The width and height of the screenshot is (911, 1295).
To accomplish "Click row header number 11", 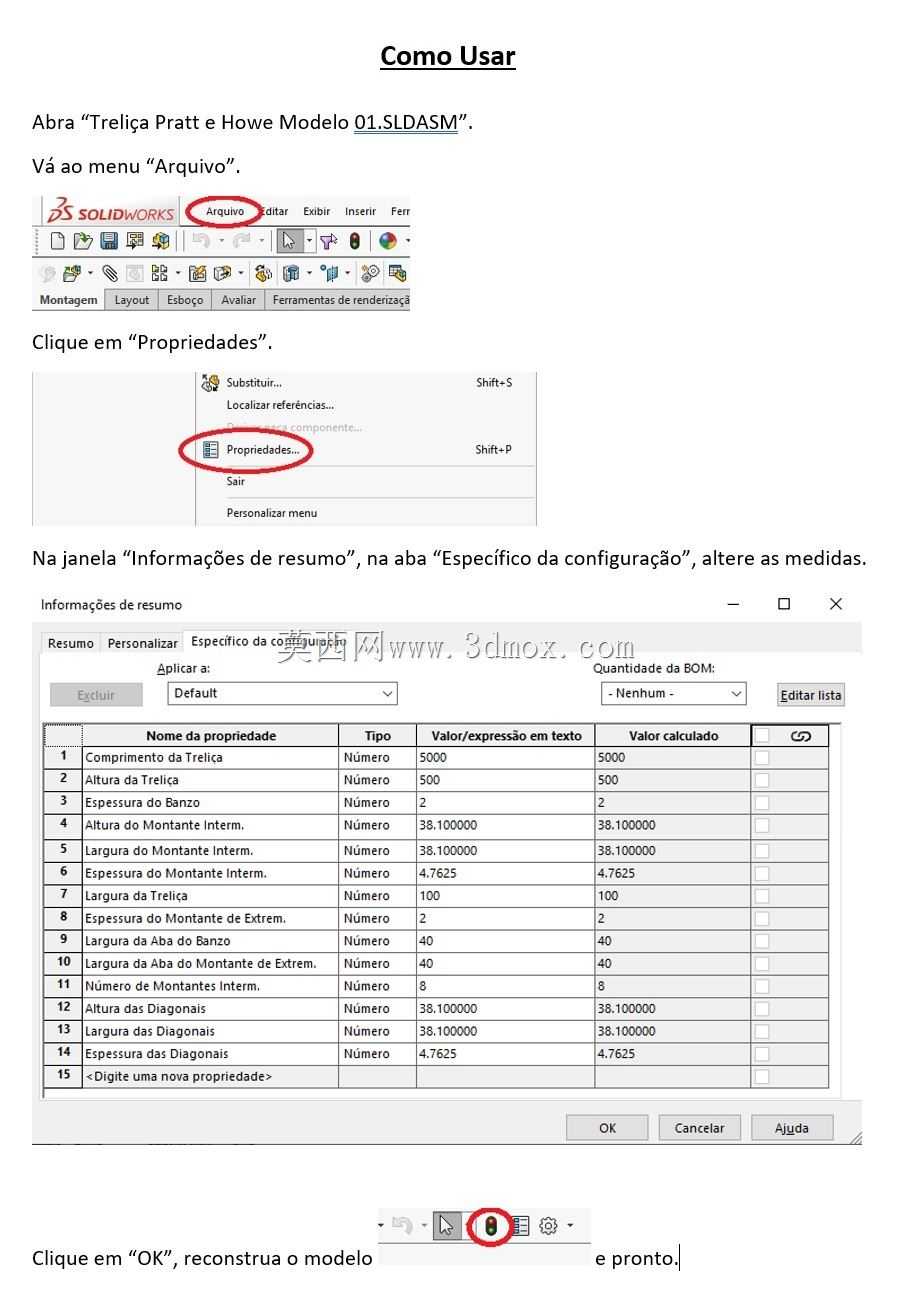I will click(63, 985).
